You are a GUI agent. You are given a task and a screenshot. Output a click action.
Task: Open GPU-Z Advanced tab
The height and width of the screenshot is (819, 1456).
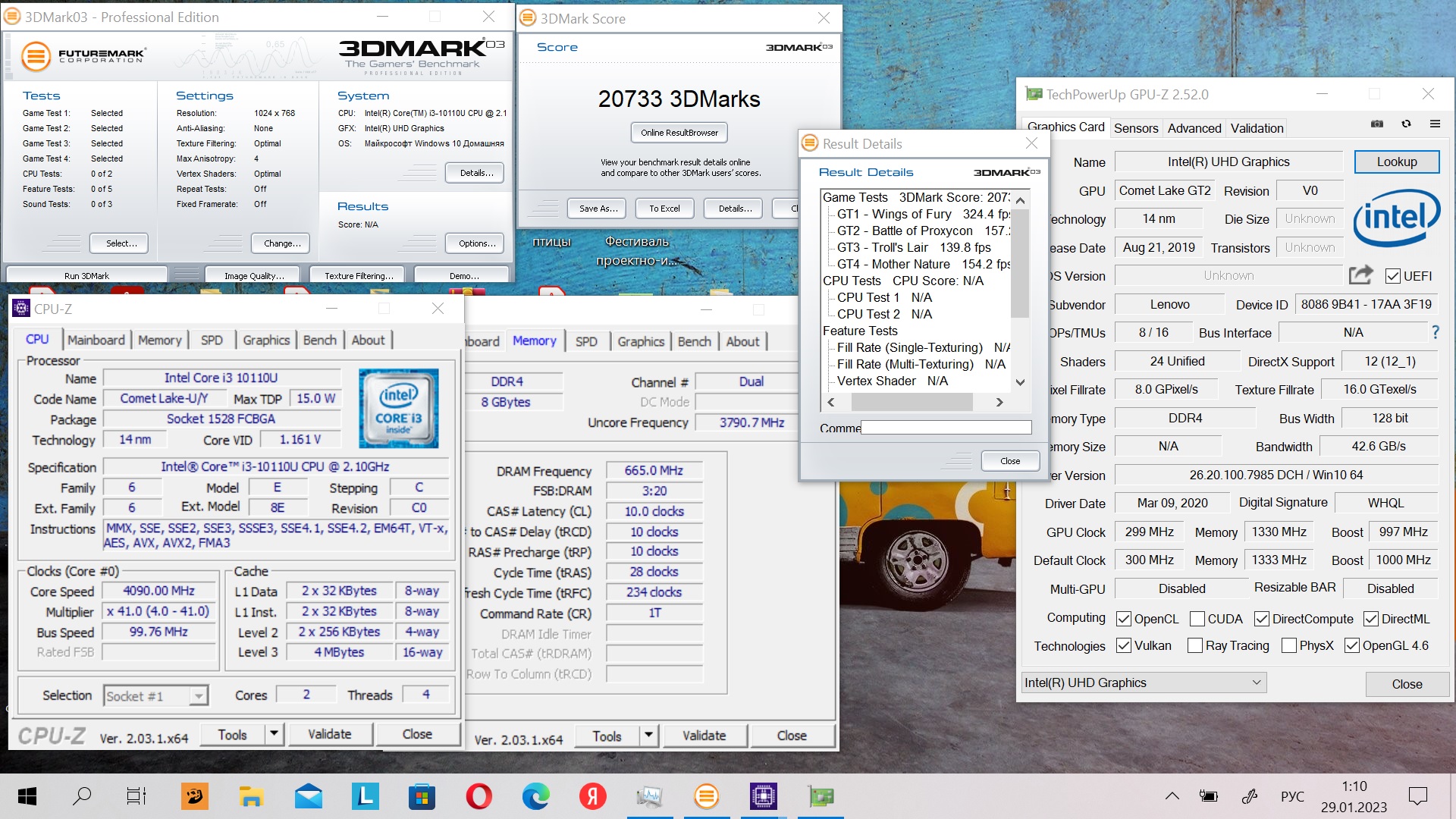point(1194,128)
